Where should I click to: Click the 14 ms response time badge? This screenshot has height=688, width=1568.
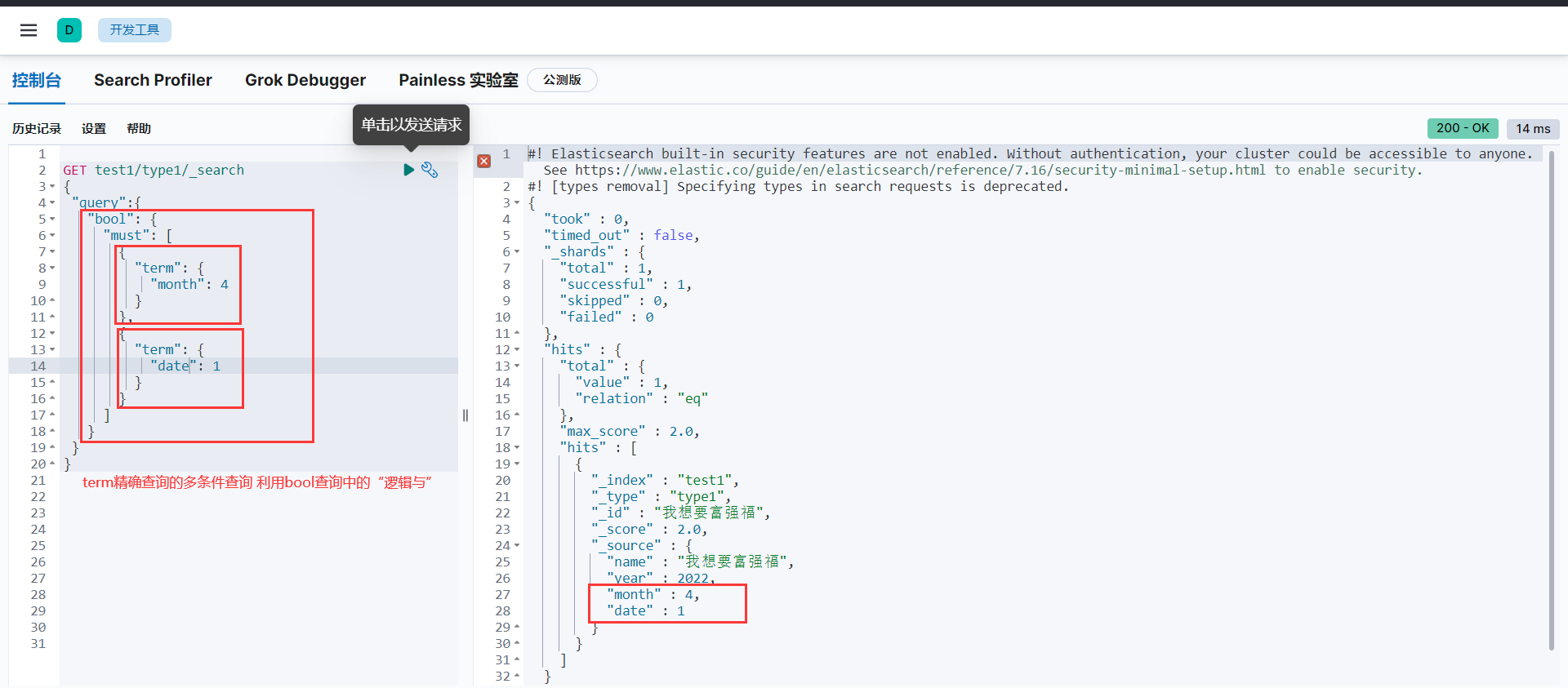coord(1533,128)
